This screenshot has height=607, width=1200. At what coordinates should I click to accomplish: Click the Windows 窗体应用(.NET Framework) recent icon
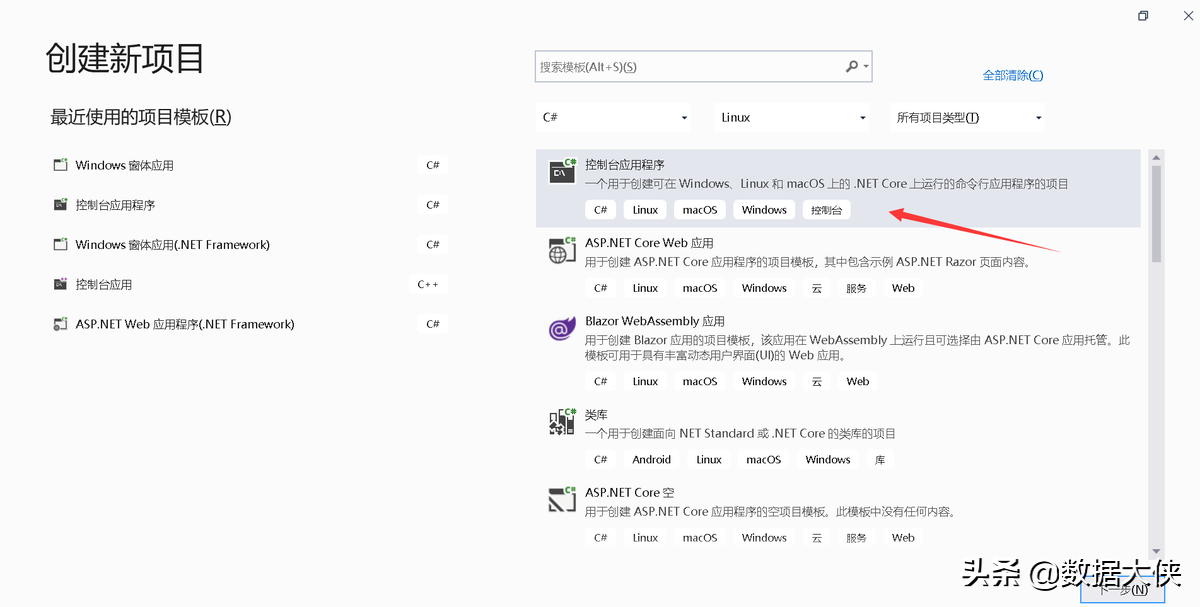pos(60,245)
